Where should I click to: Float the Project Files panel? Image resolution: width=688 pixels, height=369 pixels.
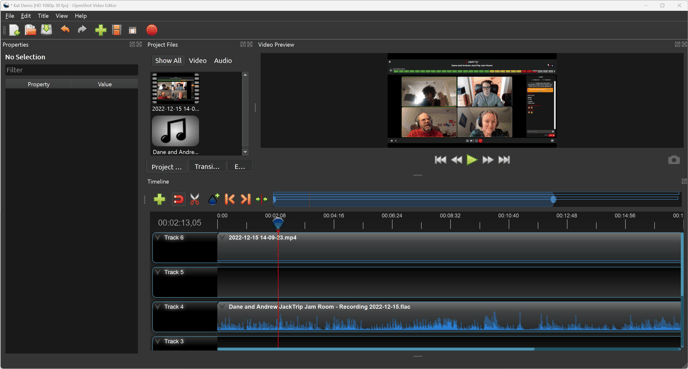click(x=243, y=44)
